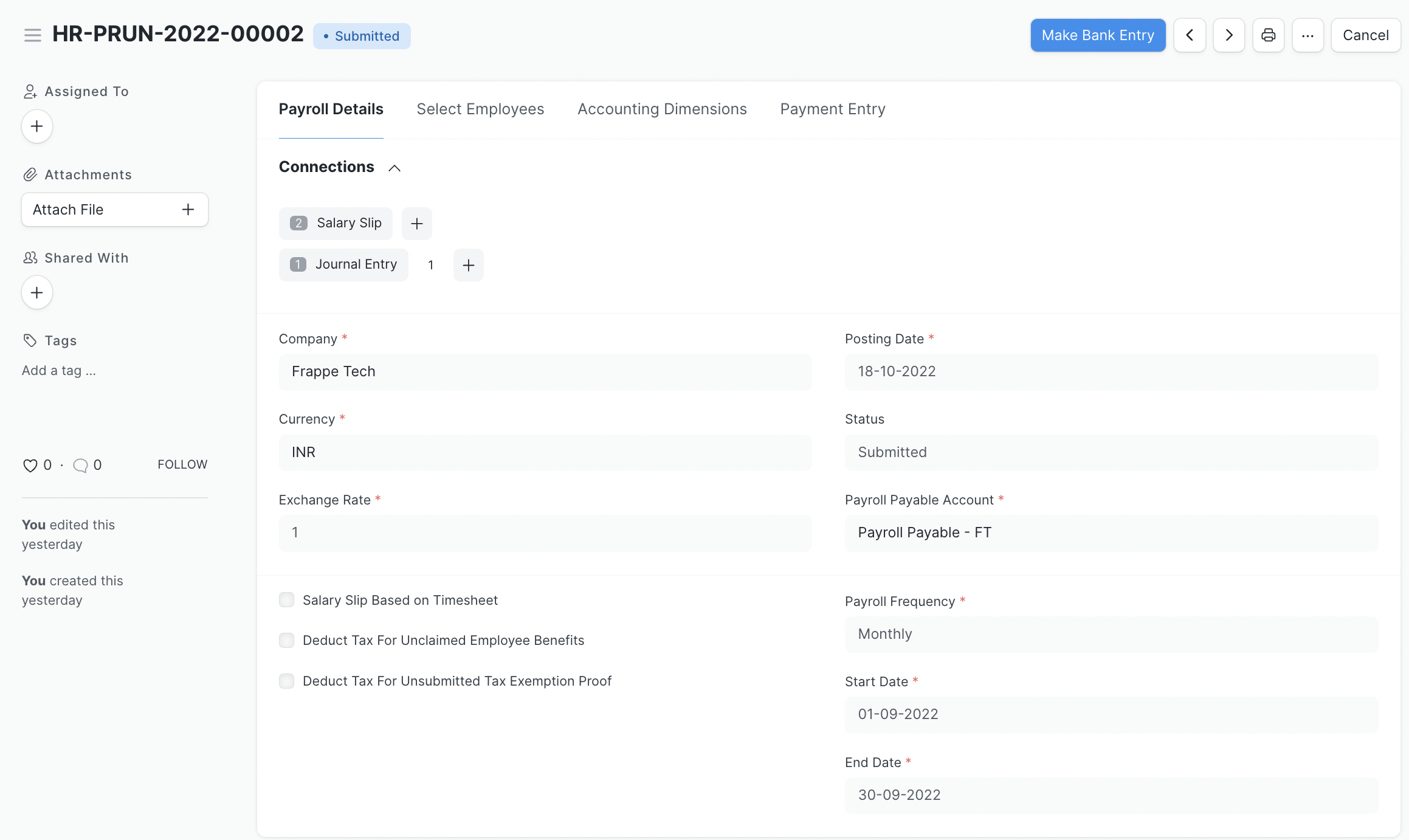Open the three-dots more options menu
1409x840 pixels.
(x=1307, y=35)
